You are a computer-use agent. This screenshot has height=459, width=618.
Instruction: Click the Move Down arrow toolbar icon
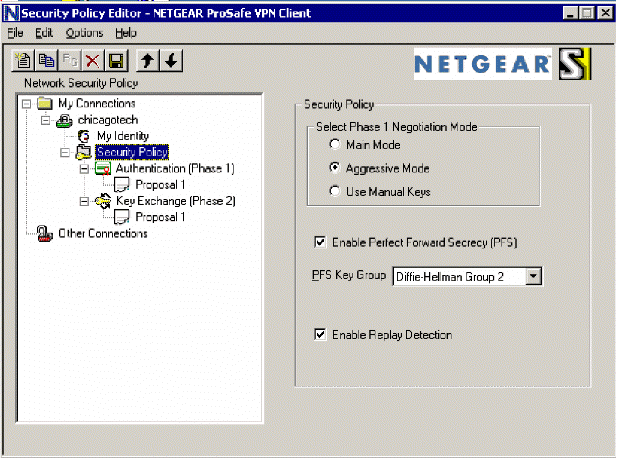click(171, 61)
